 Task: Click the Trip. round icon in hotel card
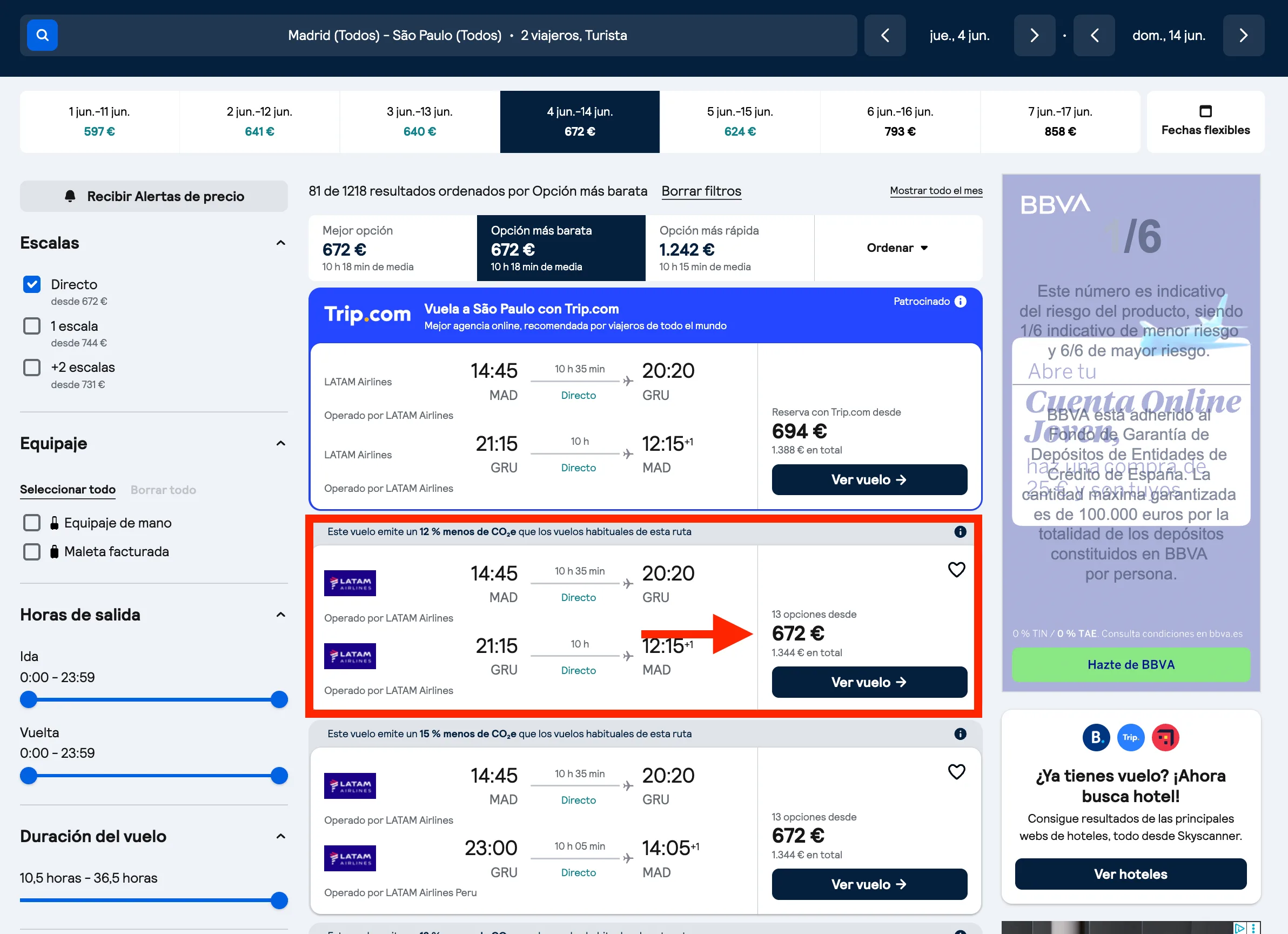1131,737
